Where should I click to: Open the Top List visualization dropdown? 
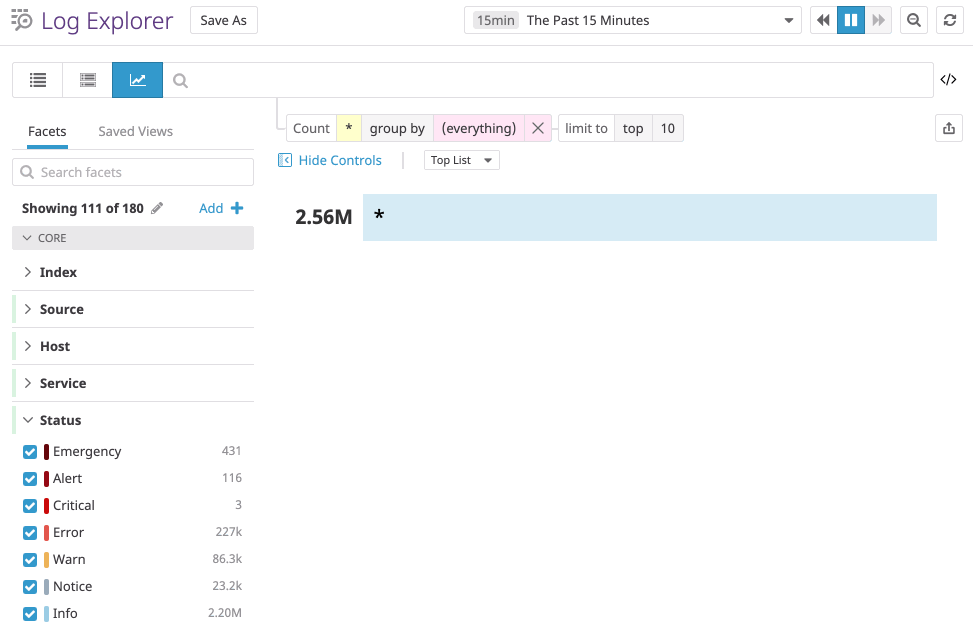click(461, 160)
